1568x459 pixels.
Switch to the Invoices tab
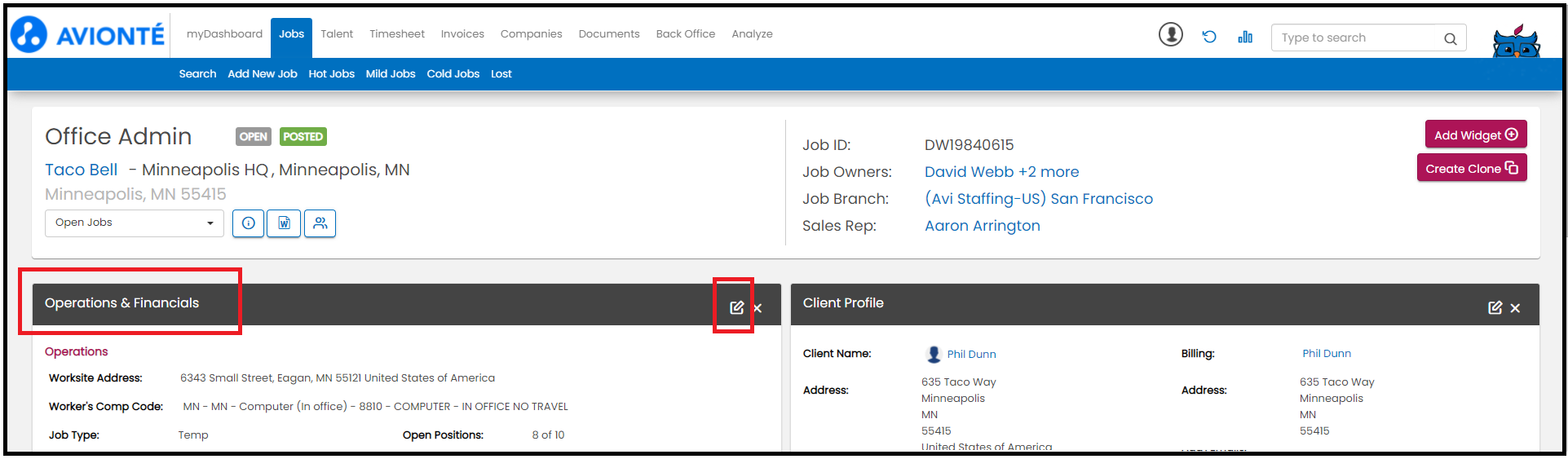[462, 34]
